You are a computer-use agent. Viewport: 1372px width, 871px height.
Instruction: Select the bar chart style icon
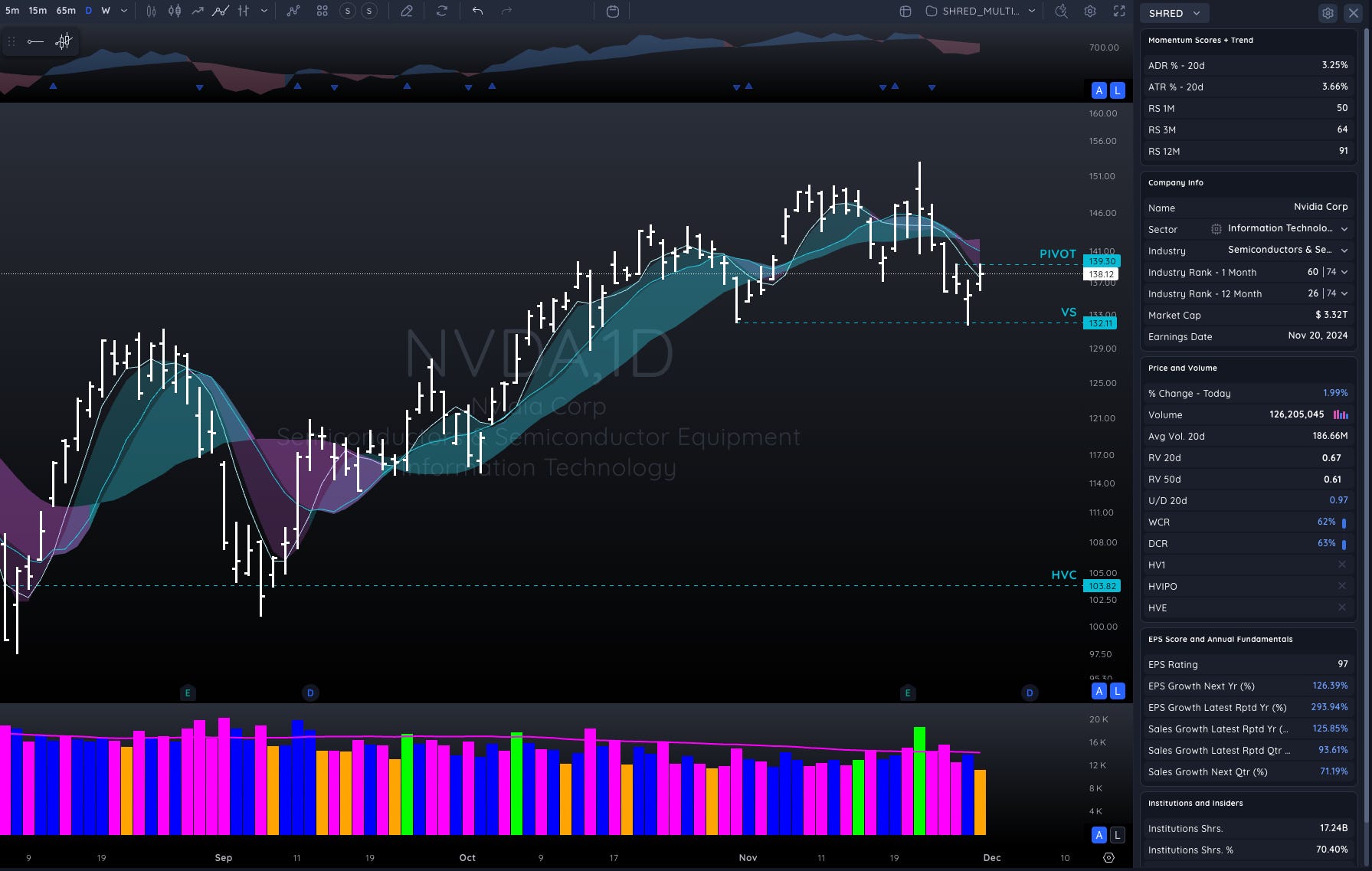point(151,11)
